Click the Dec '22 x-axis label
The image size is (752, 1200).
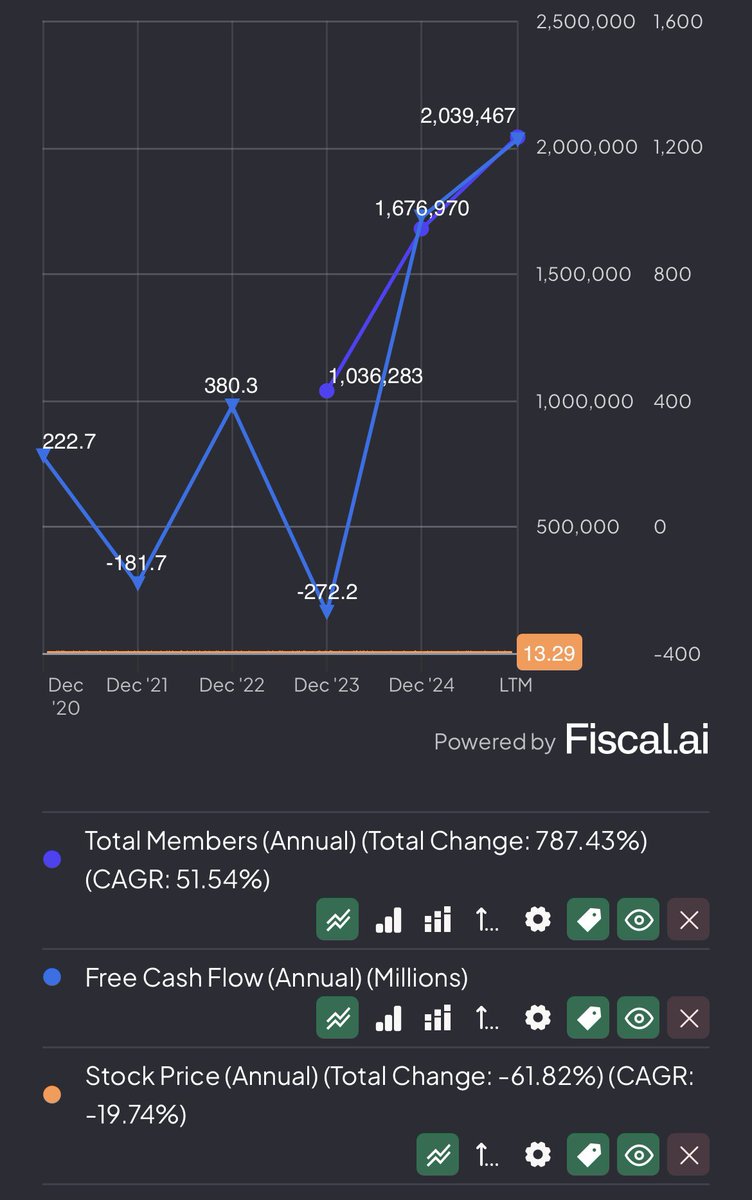point(232,685)
